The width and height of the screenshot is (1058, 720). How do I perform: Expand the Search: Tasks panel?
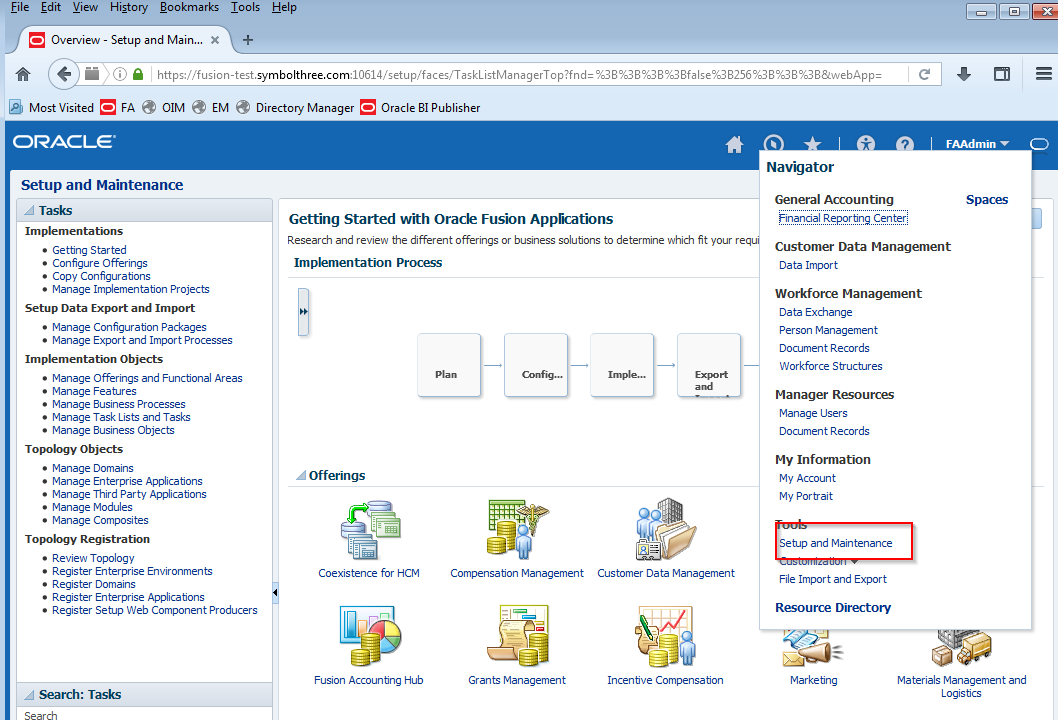coord(29,695)
